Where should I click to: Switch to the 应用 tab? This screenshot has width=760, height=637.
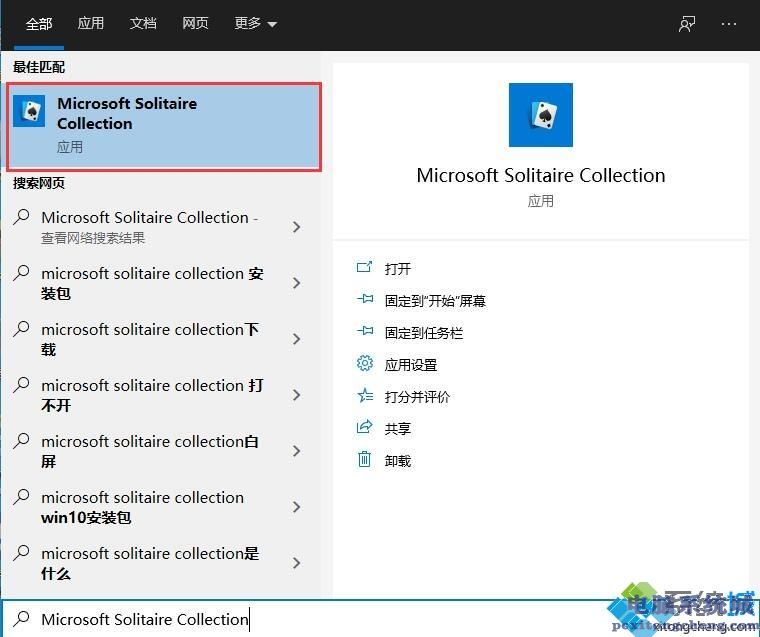point(91,23)
